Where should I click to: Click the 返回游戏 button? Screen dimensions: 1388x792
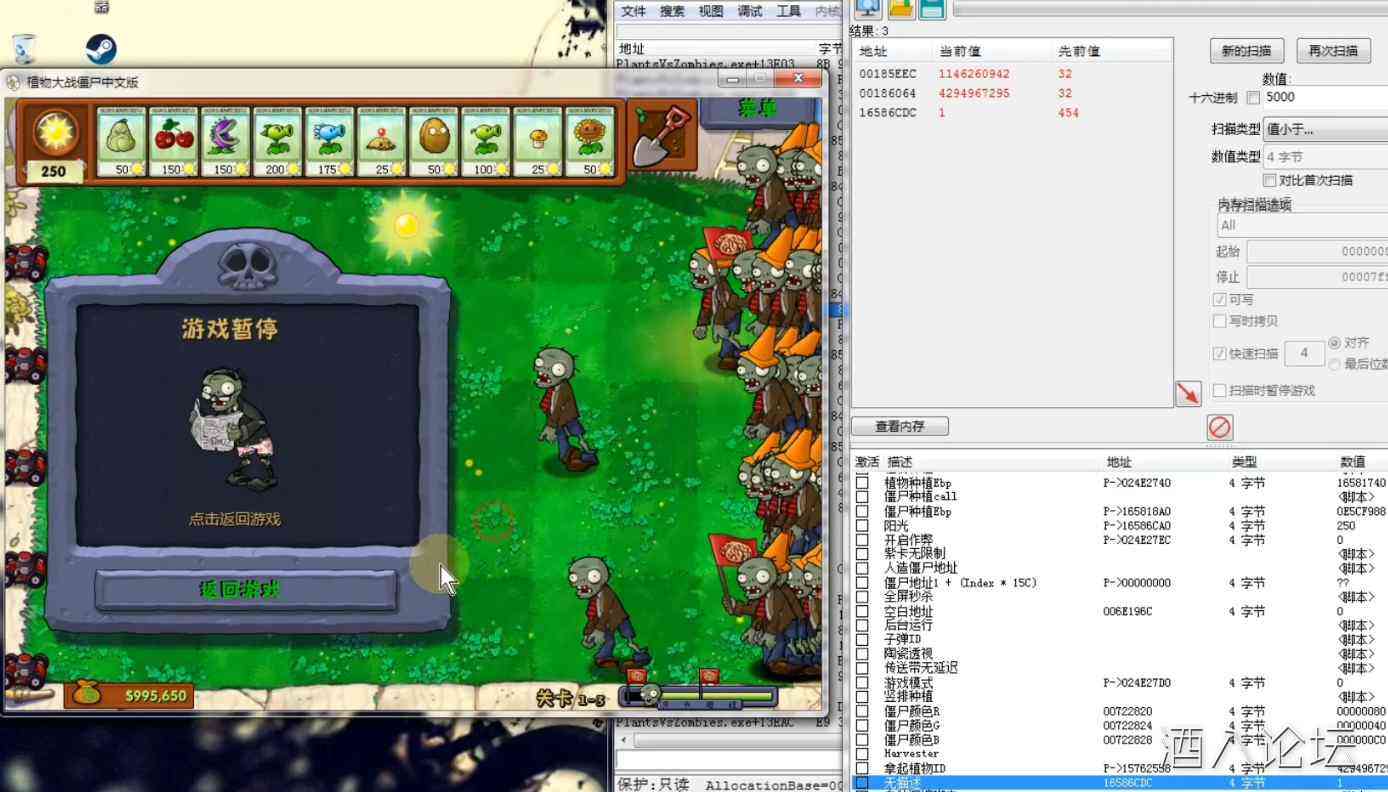246,590
